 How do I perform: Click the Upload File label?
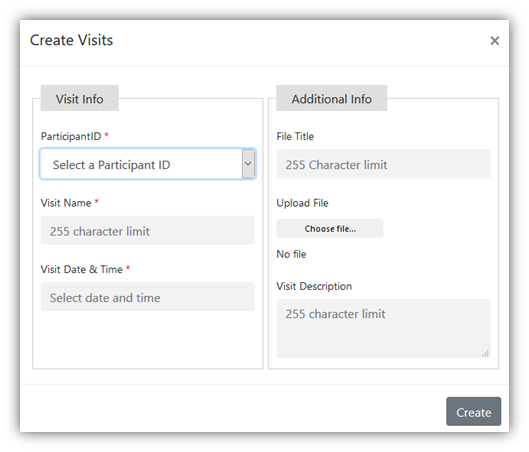tap(302, 203)
